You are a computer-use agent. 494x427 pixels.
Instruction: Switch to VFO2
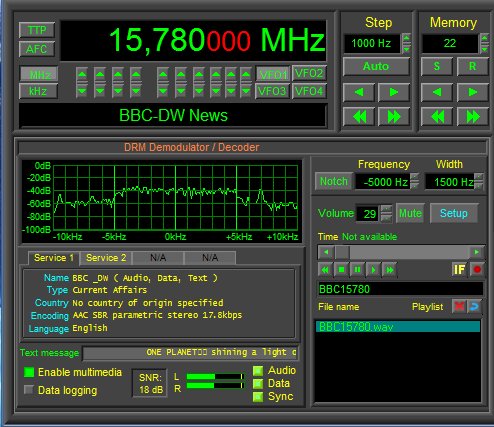[309, 73]
